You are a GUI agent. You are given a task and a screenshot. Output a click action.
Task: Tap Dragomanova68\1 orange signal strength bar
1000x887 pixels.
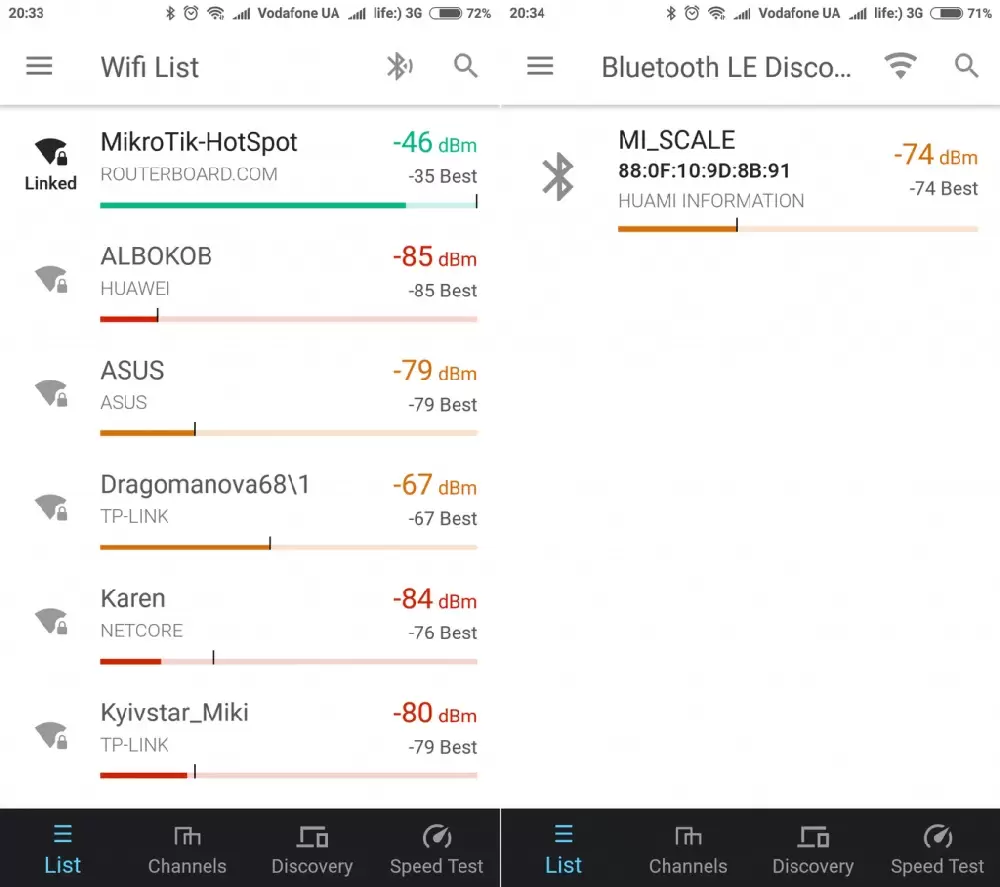(289, 546)
